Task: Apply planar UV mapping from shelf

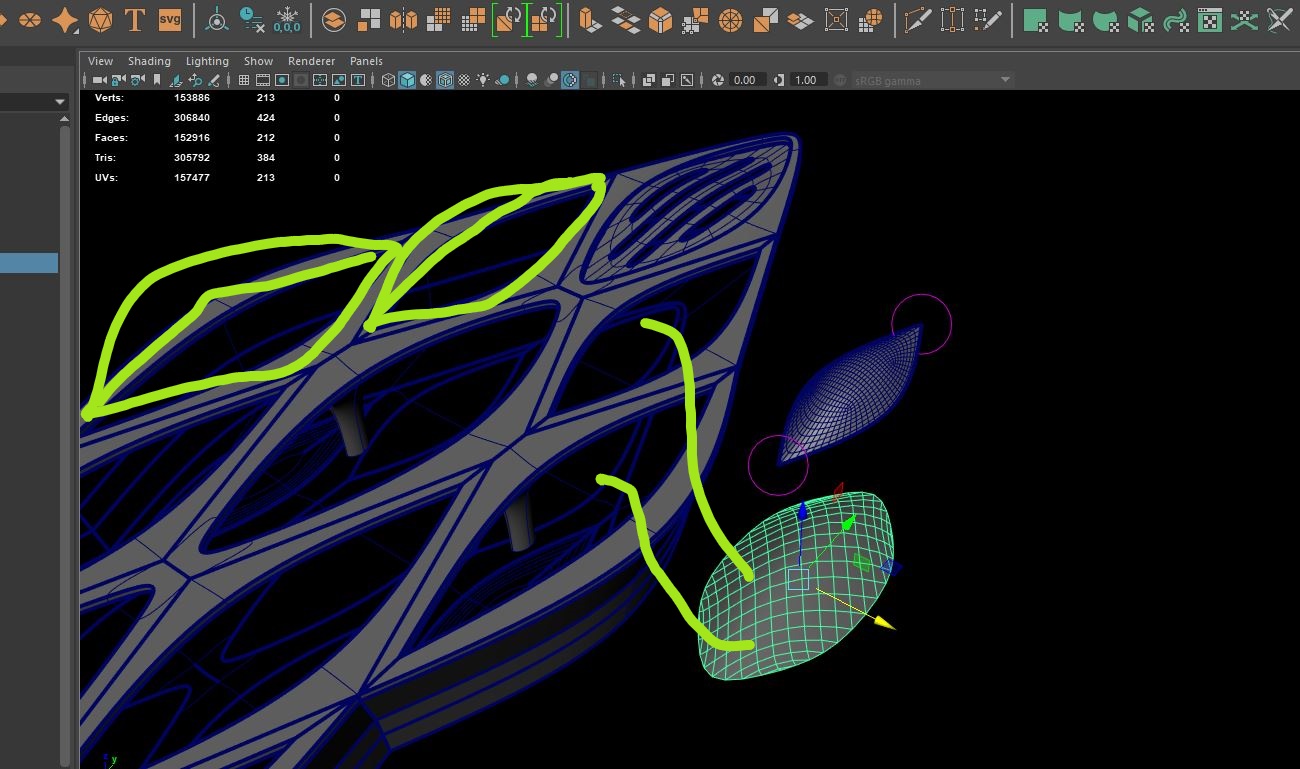Action: click(1036, 19)
